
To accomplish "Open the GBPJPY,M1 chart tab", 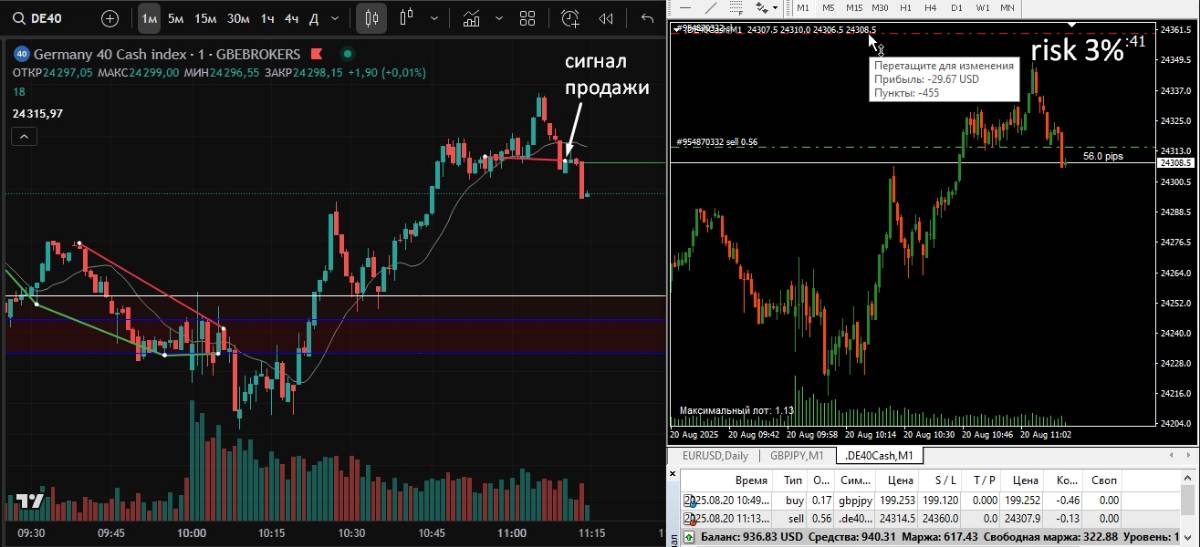I will tap(796, 456).
